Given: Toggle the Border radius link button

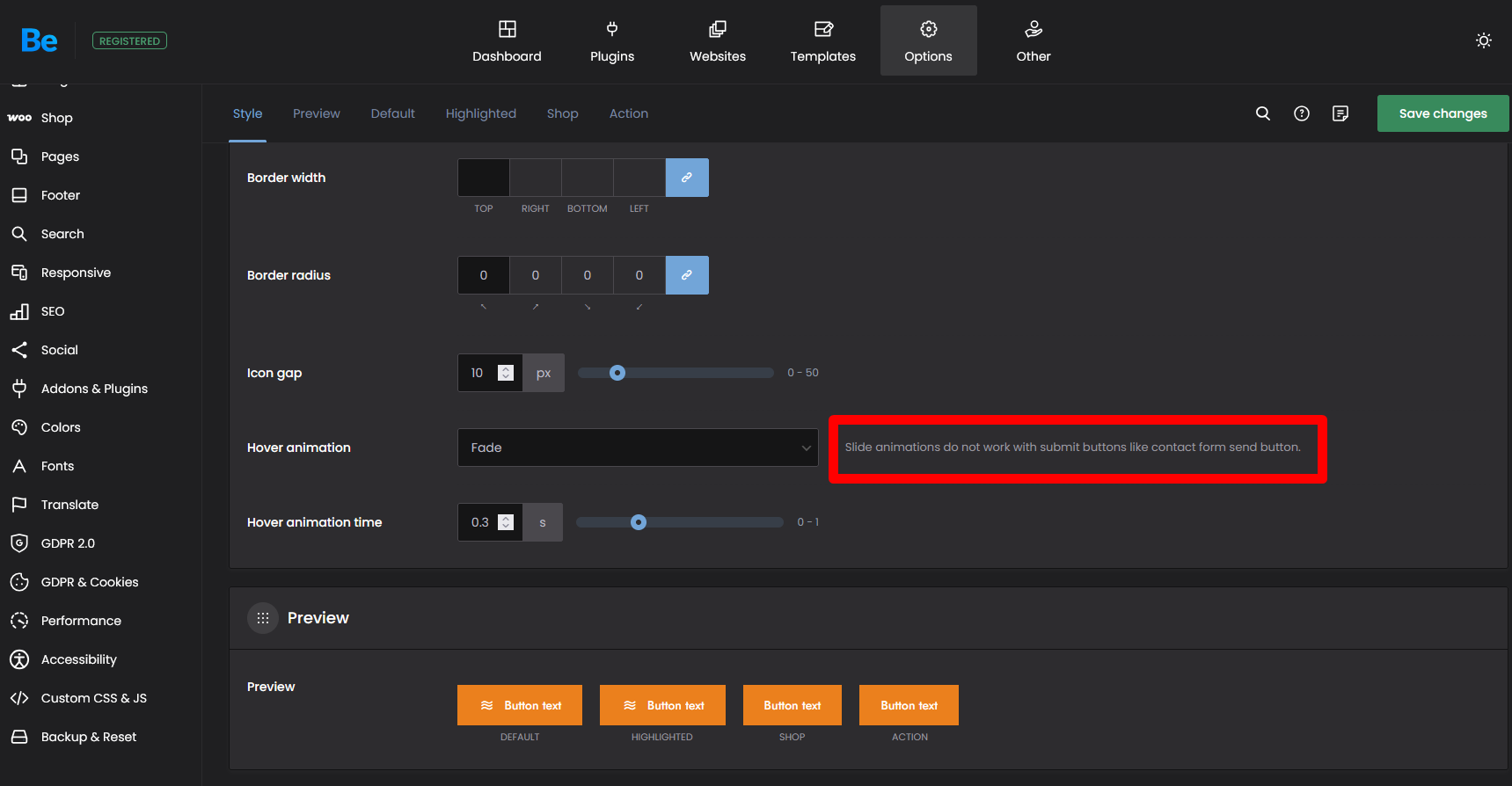Looking at the screenshot, I should [x=686, y=275].
